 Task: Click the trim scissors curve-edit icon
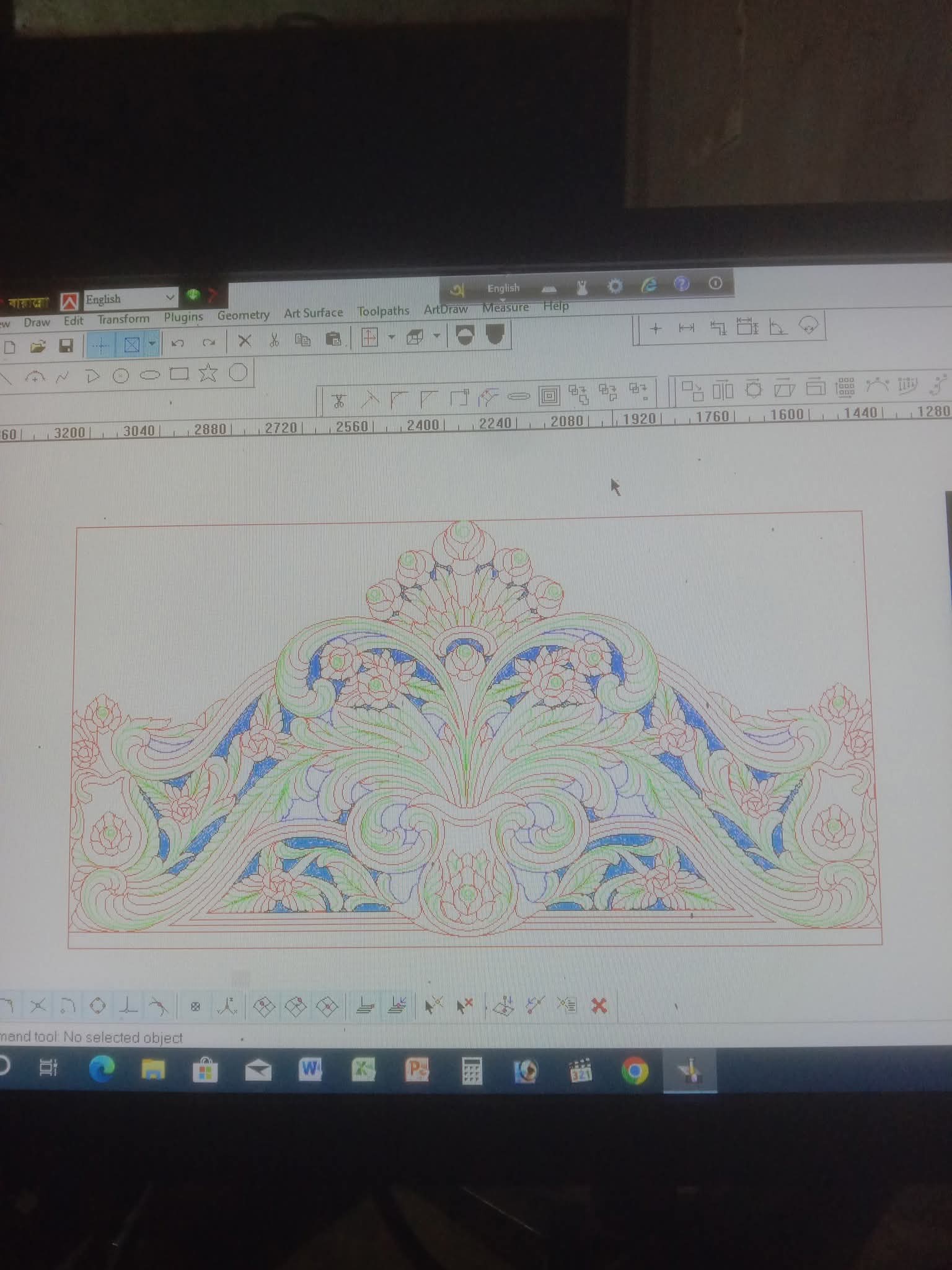tap(338, 401)
